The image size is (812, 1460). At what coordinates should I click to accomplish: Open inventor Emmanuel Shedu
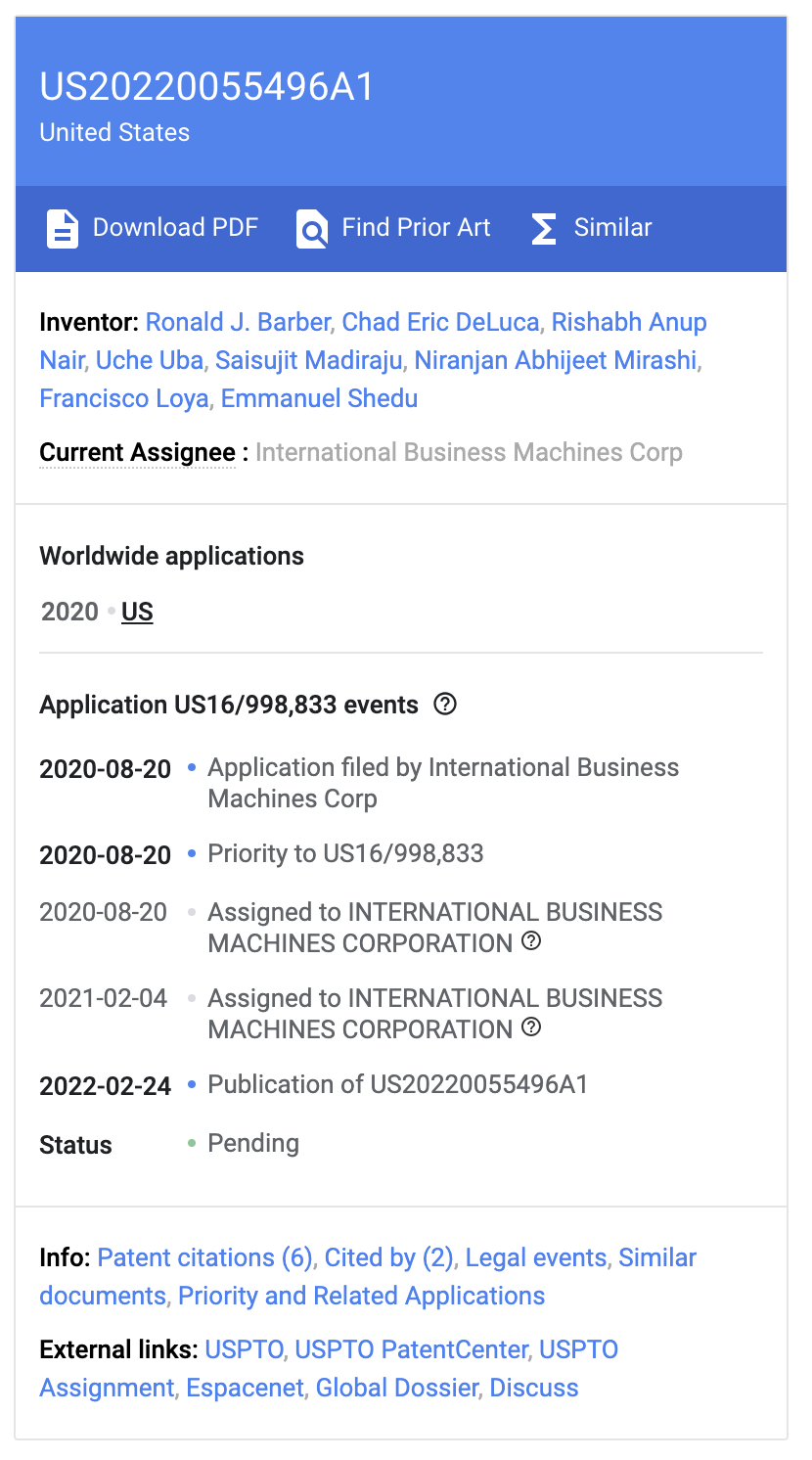click(319, 398)
